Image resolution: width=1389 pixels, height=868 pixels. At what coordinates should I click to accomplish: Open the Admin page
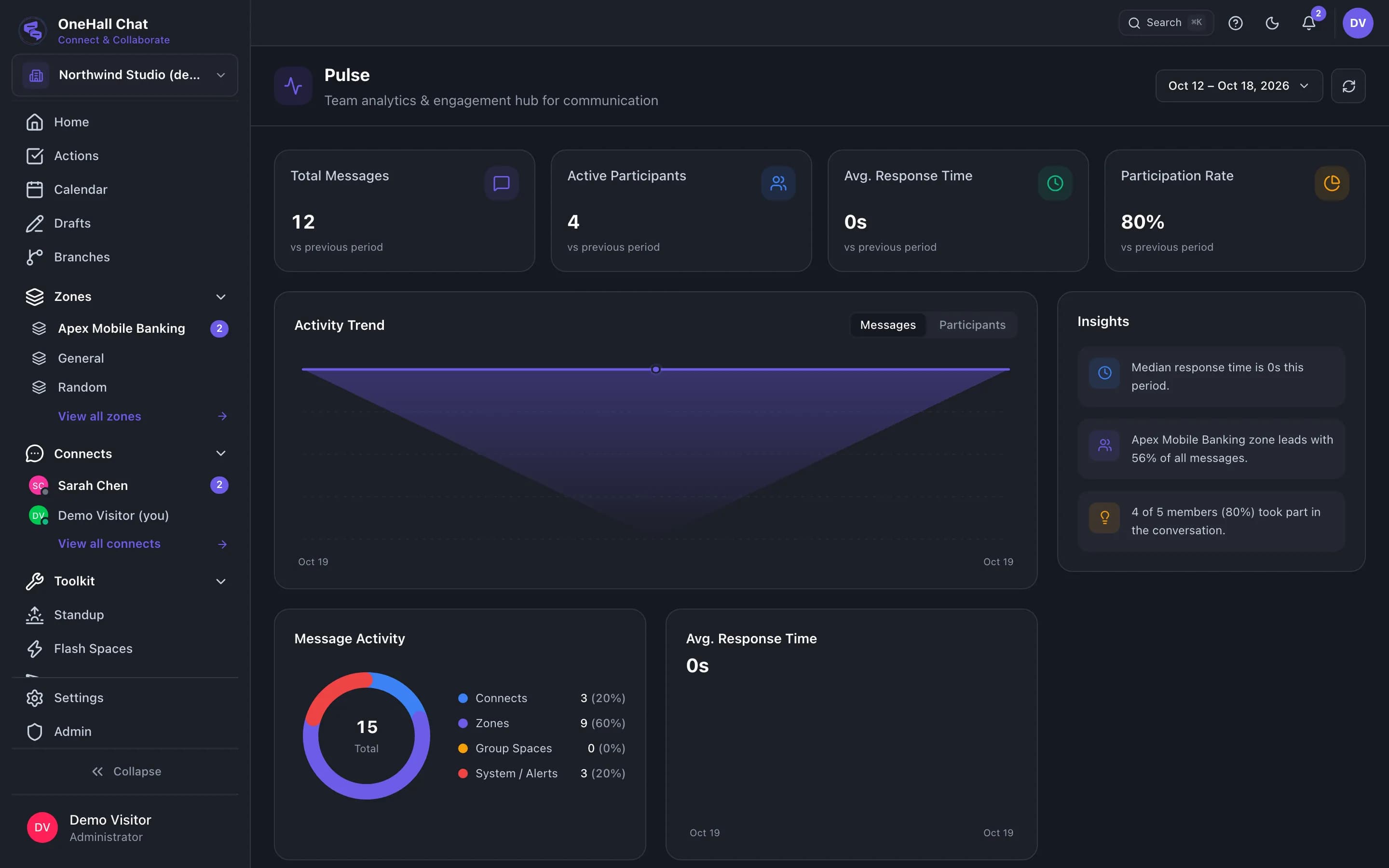click(x=124, y=732)
